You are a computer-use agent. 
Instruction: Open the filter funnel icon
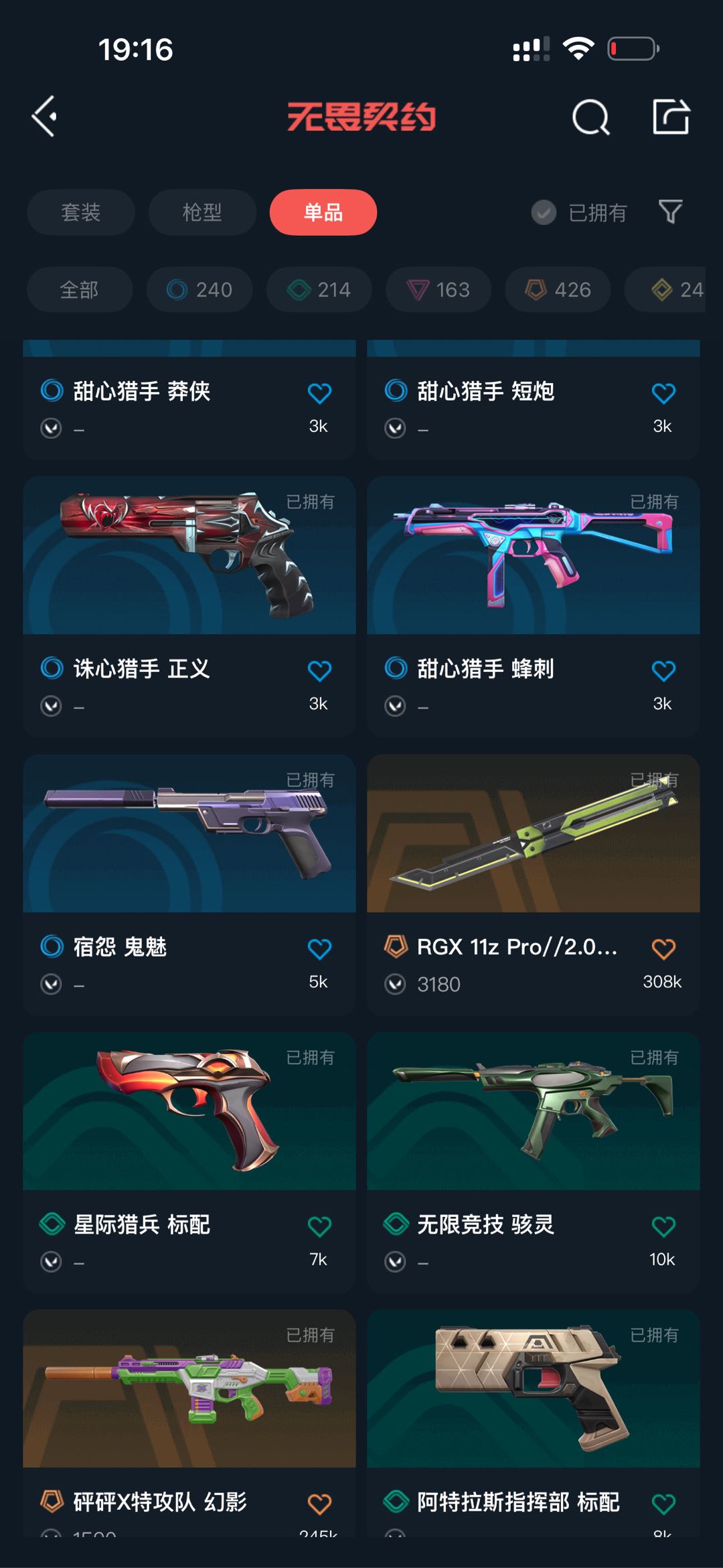tap(670, 212)
